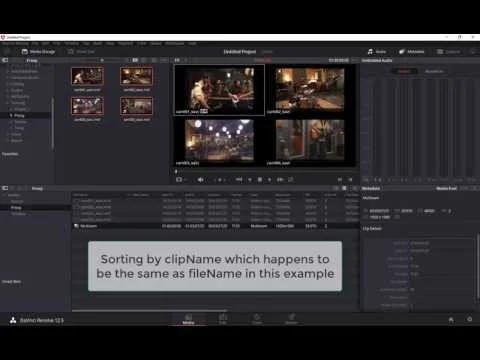Click the Media Storage tree vertical scrollbar
This screenshot has width=480, height=360.
[x=53, y=123]
